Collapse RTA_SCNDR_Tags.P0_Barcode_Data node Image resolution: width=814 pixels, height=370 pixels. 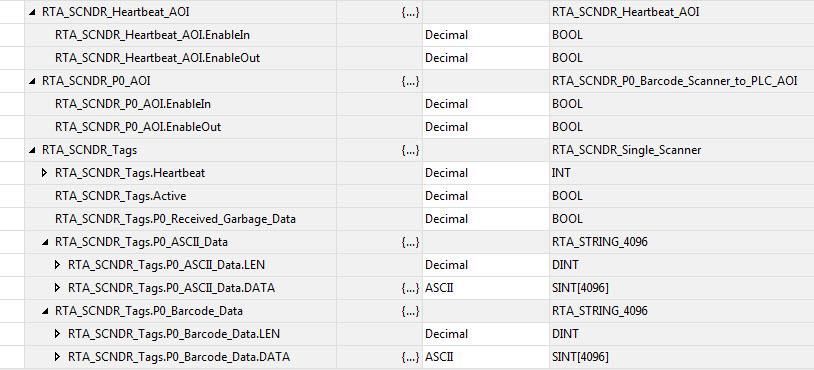point(45,311)
